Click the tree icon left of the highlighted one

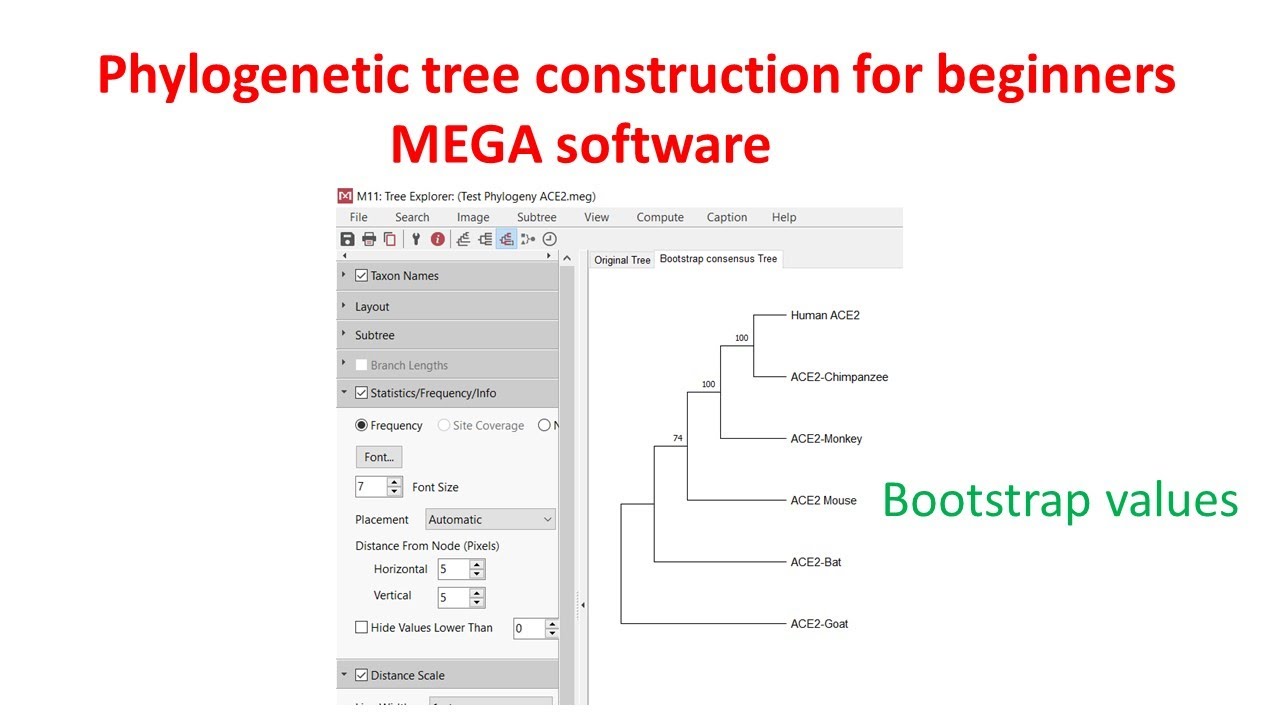485,239
